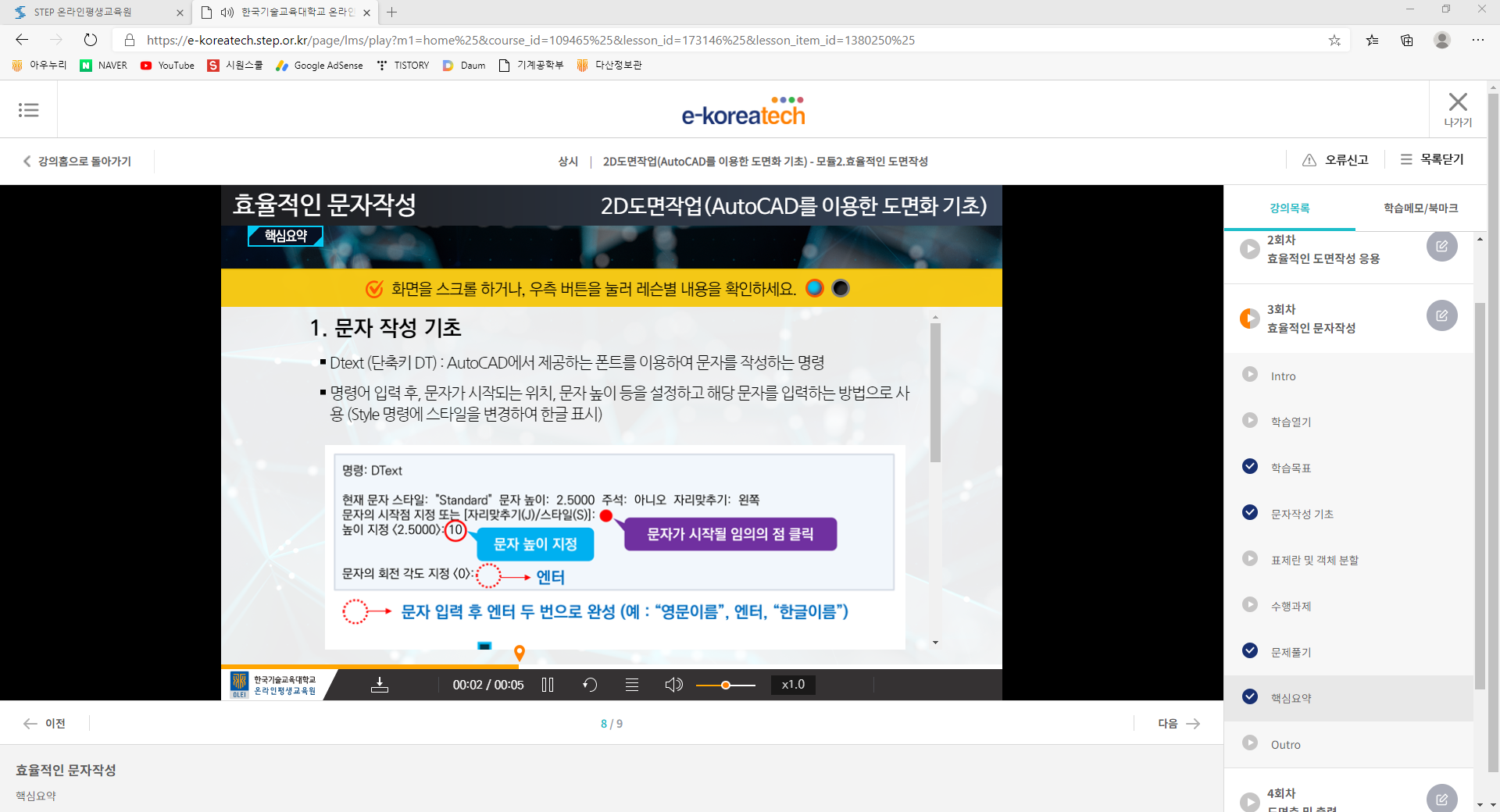This screenshot has width=1500, height=812.
Task: Click the browser refresh icon
Action: (91, 40)
